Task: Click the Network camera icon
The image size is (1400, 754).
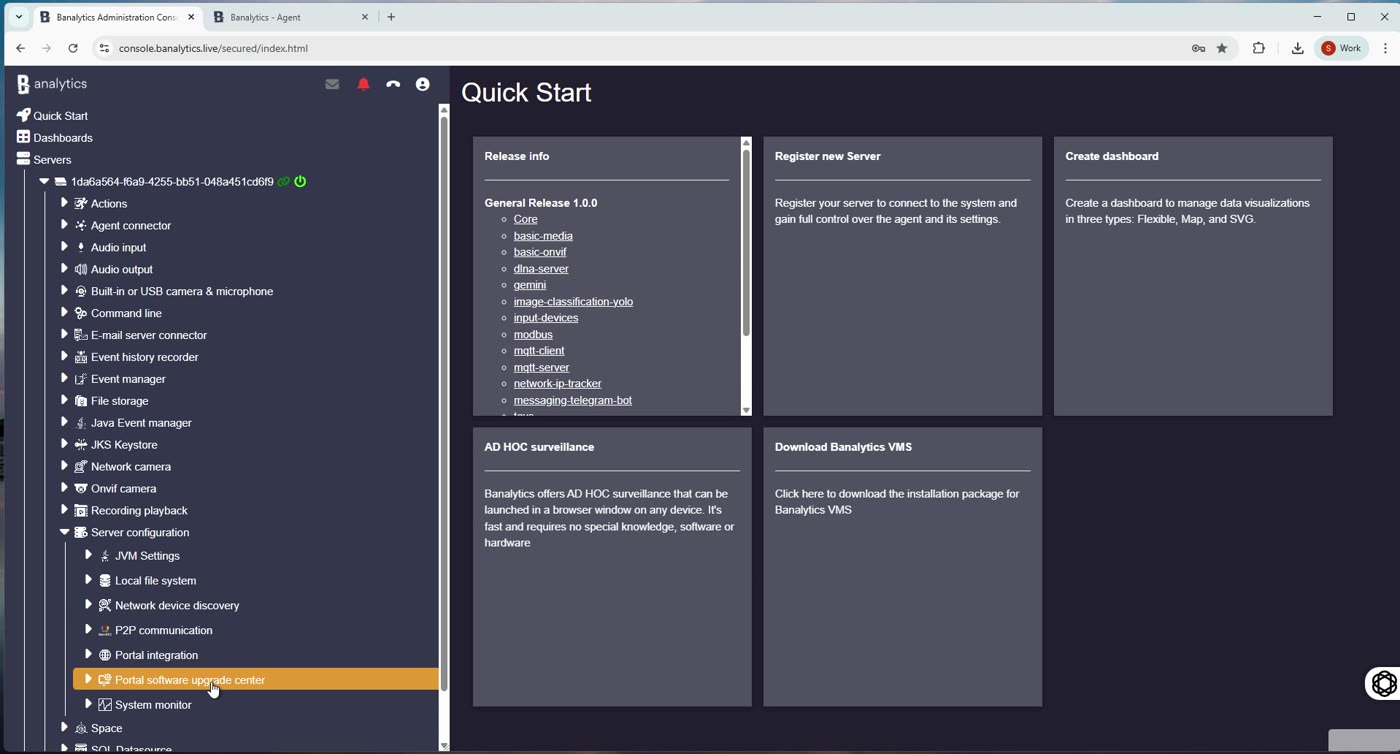Action: tap(81, 466)
